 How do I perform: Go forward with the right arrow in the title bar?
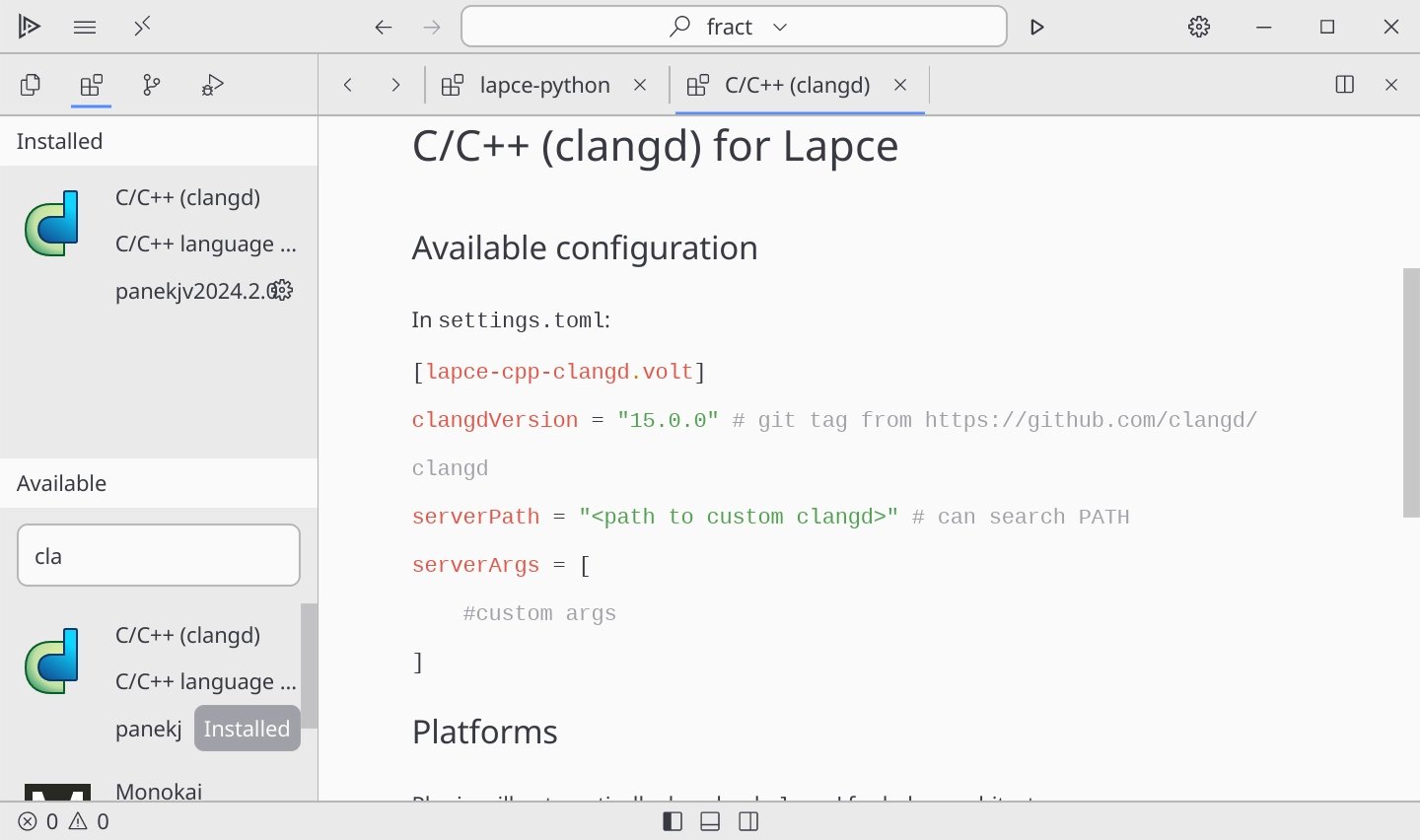431,27
